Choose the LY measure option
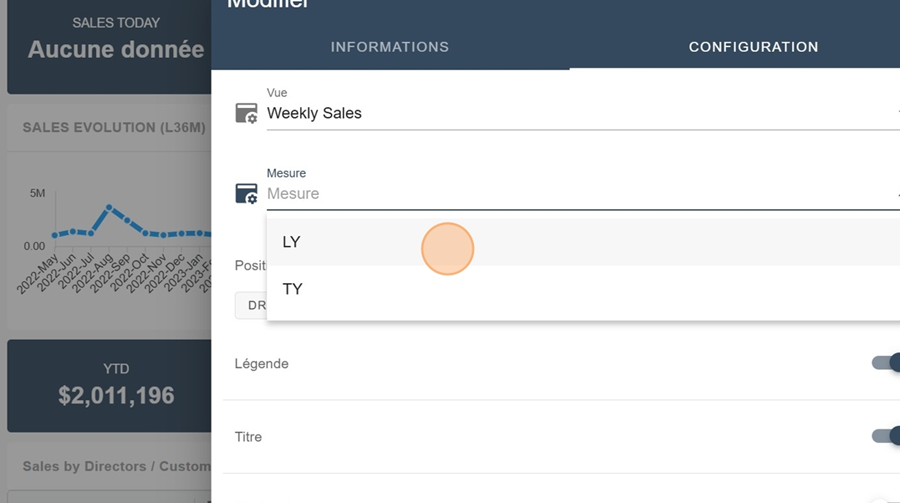900x503 pixels. 292,242
